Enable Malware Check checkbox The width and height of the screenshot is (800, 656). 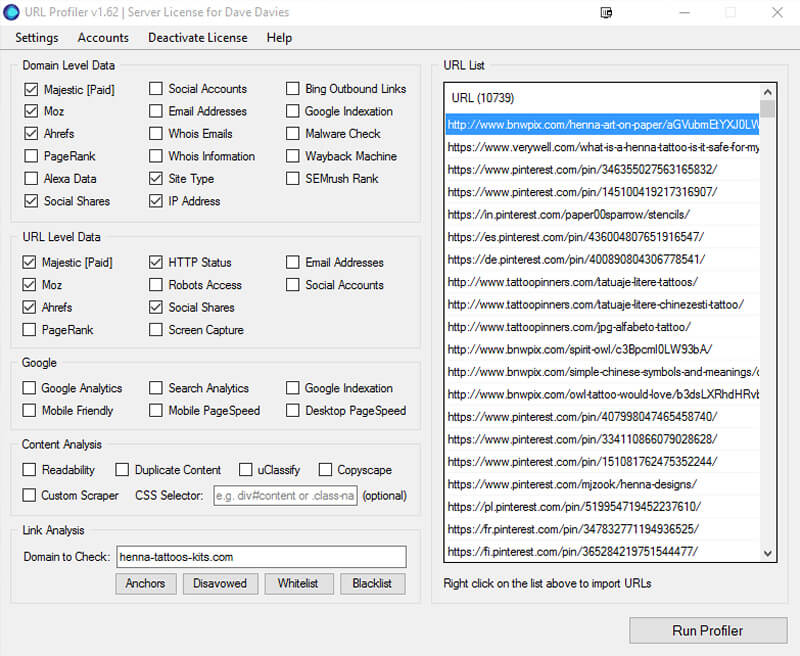292,133
